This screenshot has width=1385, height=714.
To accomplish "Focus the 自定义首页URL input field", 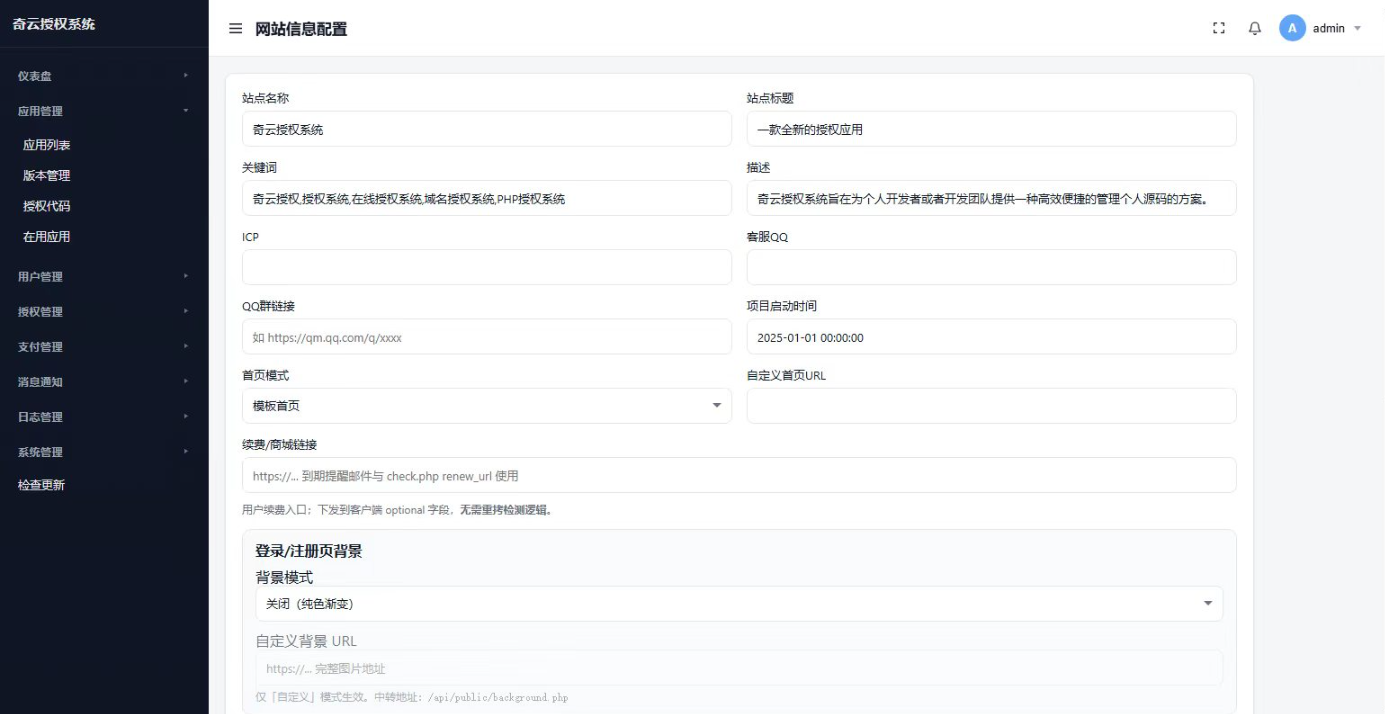I will (x=991, y=406).
